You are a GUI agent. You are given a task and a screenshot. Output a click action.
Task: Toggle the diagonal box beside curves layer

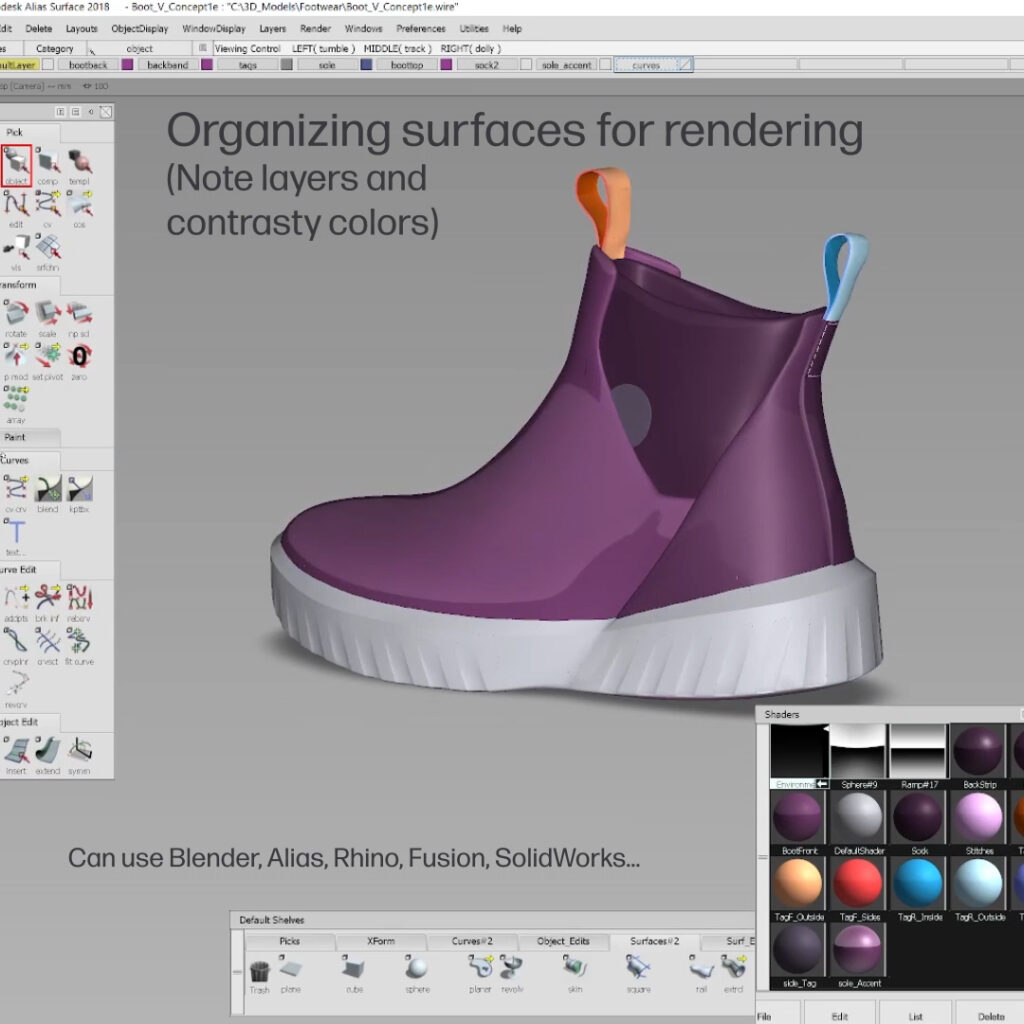[684, 65]
